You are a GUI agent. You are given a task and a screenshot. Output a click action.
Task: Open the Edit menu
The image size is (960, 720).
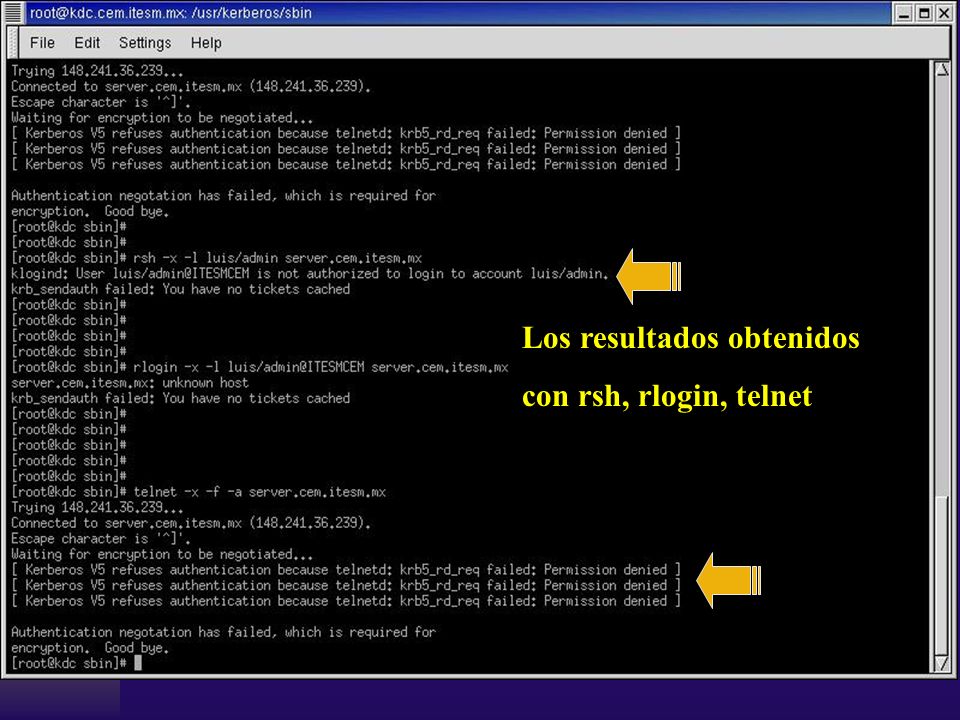[86, 43]
